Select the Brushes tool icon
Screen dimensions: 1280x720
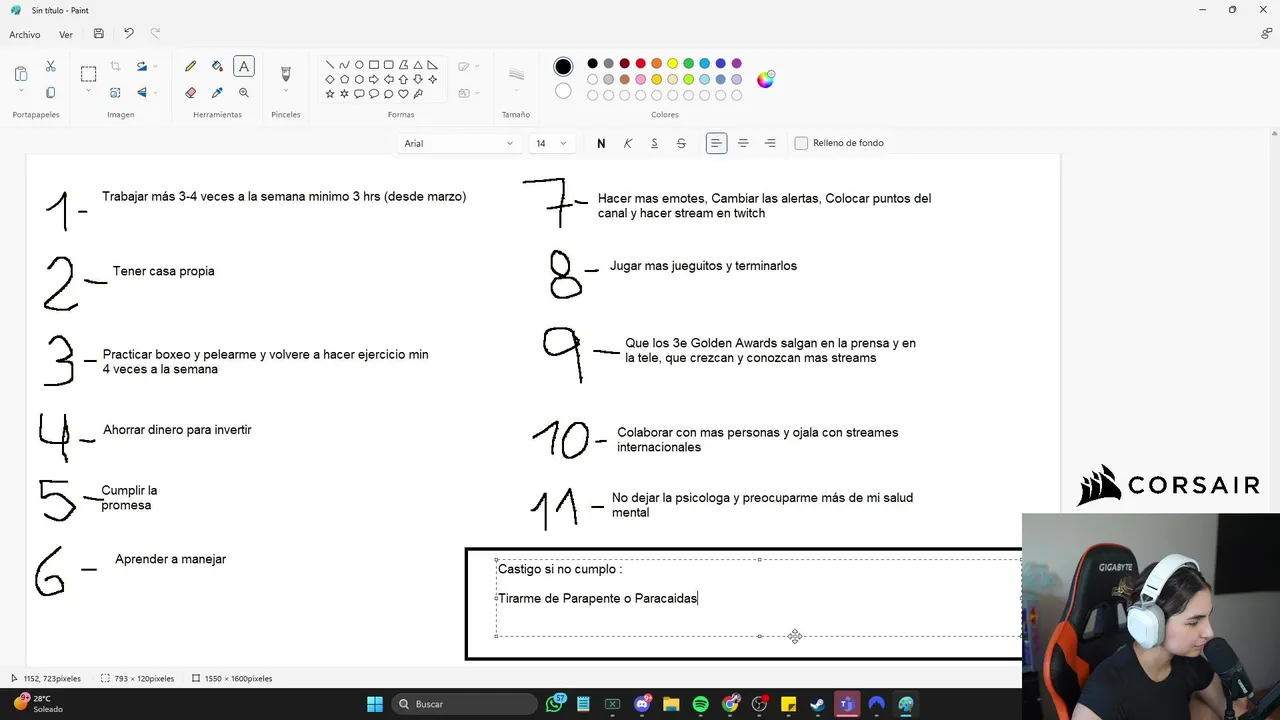coord(285,74)
